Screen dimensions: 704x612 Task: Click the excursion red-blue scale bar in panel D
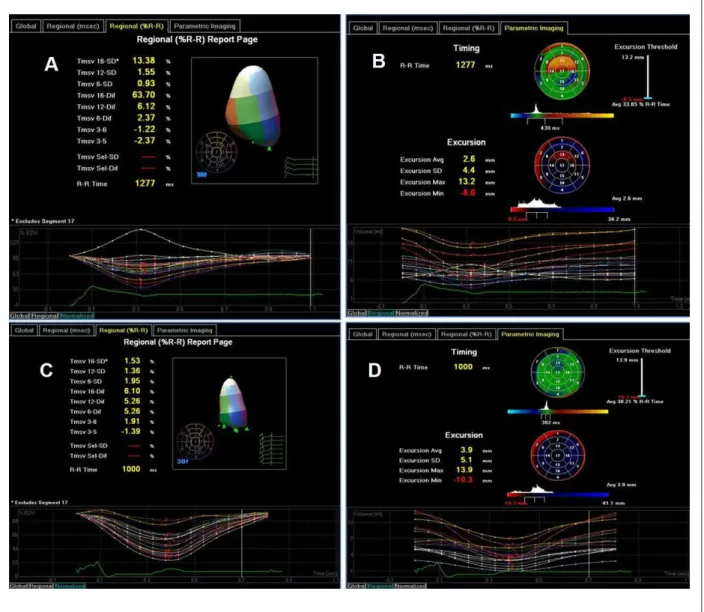(x=558, y=494)
